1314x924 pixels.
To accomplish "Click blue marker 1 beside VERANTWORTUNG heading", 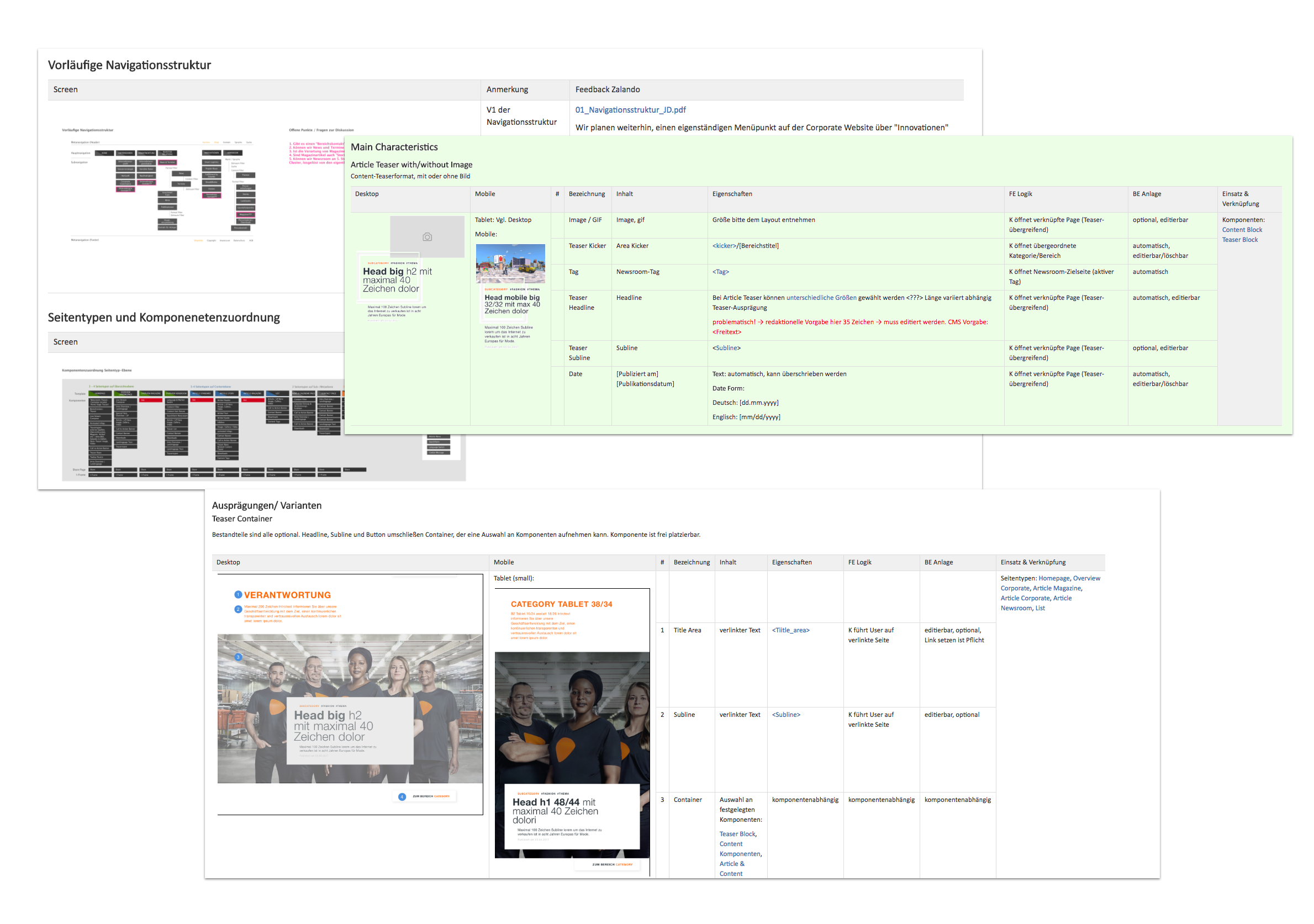I will coord(238,594).
